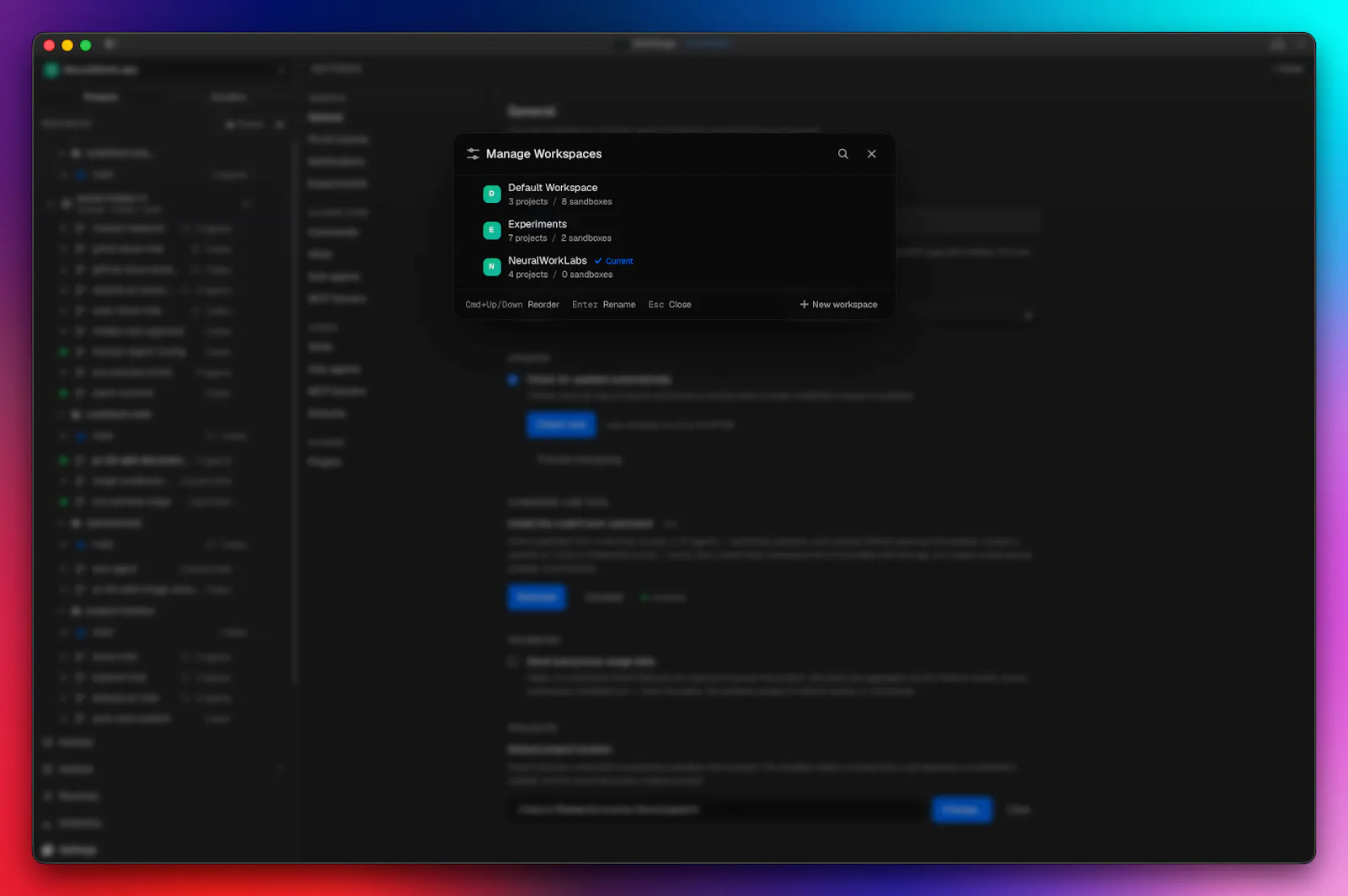Select the Default Workspace row
Image resolution: width=1348 pixels, height=896 pixels.
[674, 195]
